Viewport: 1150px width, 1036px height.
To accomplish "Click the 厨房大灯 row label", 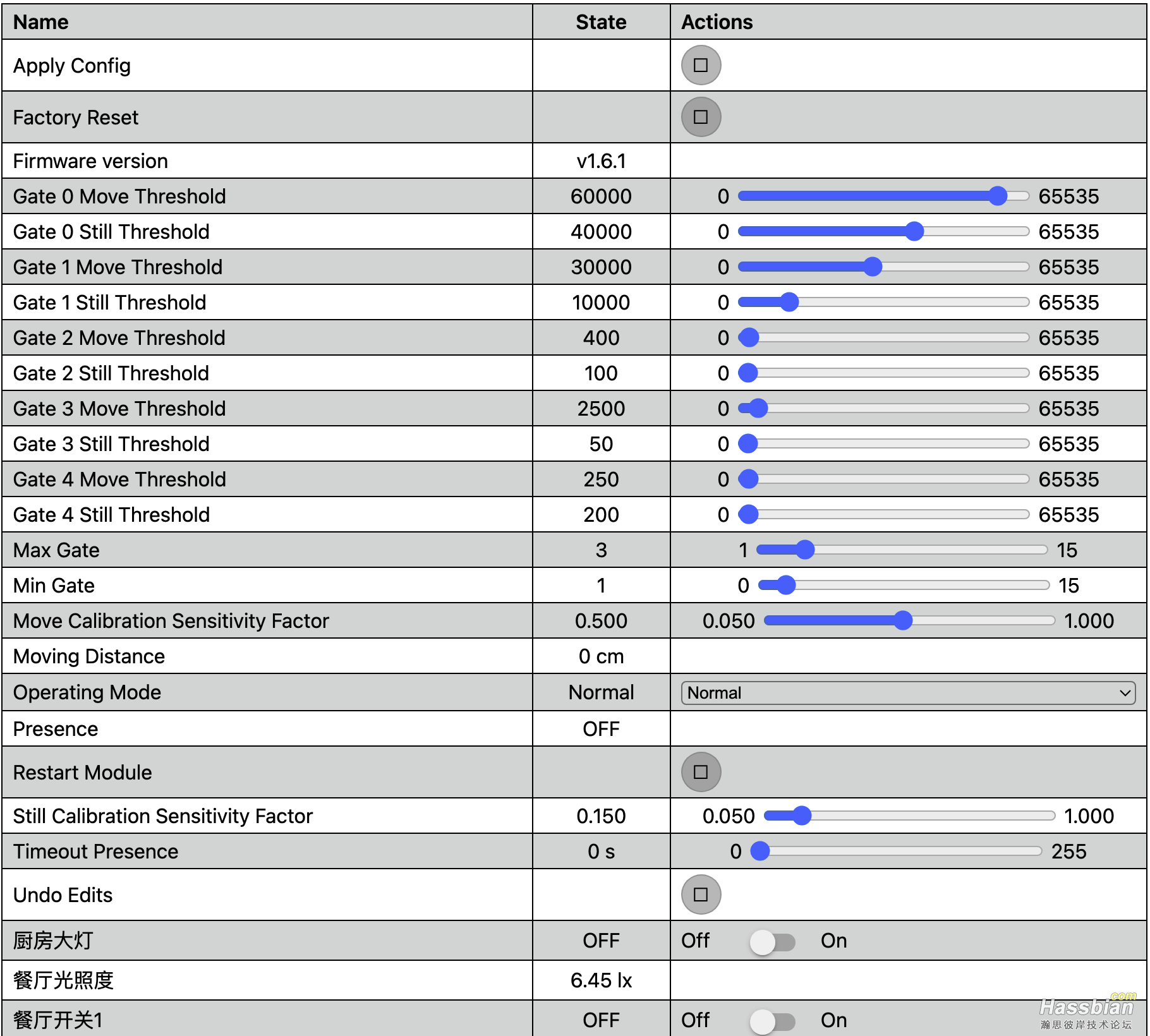I will pos(53,941).
